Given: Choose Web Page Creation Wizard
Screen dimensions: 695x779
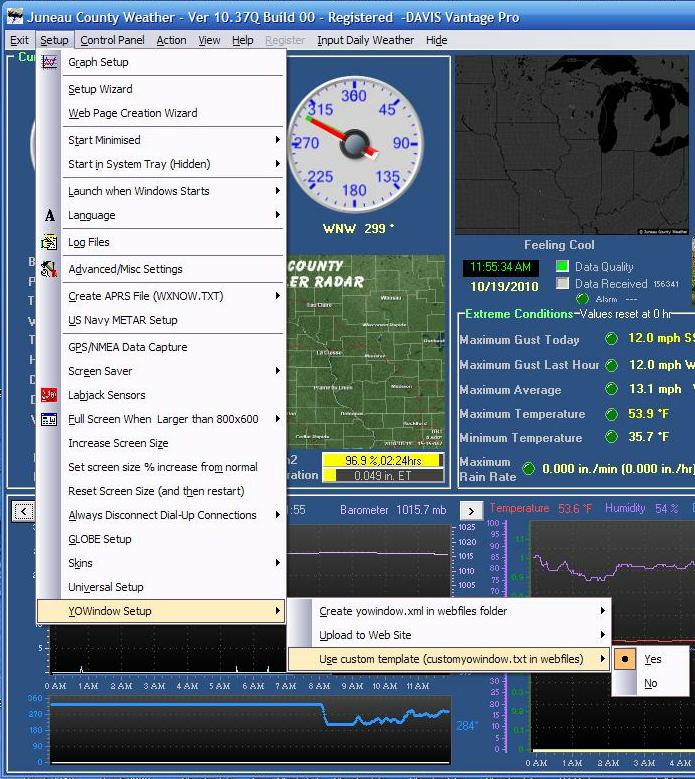Looking at the screenshot, I should pyautogui.click(x=133, y=113).
